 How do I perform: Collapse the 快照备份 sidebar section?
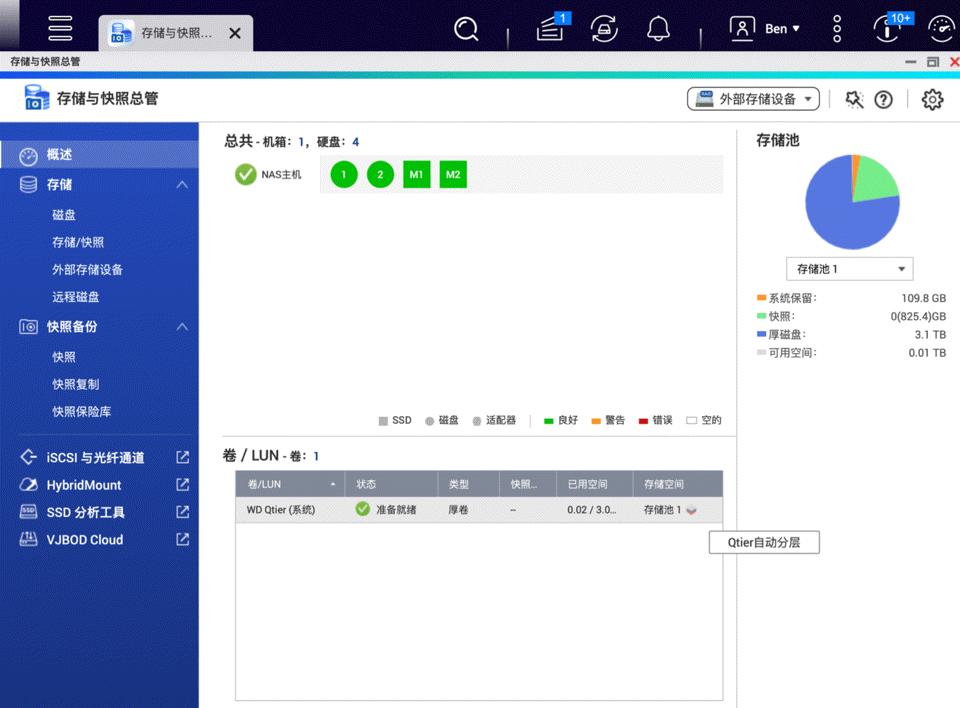click(182, 326)
